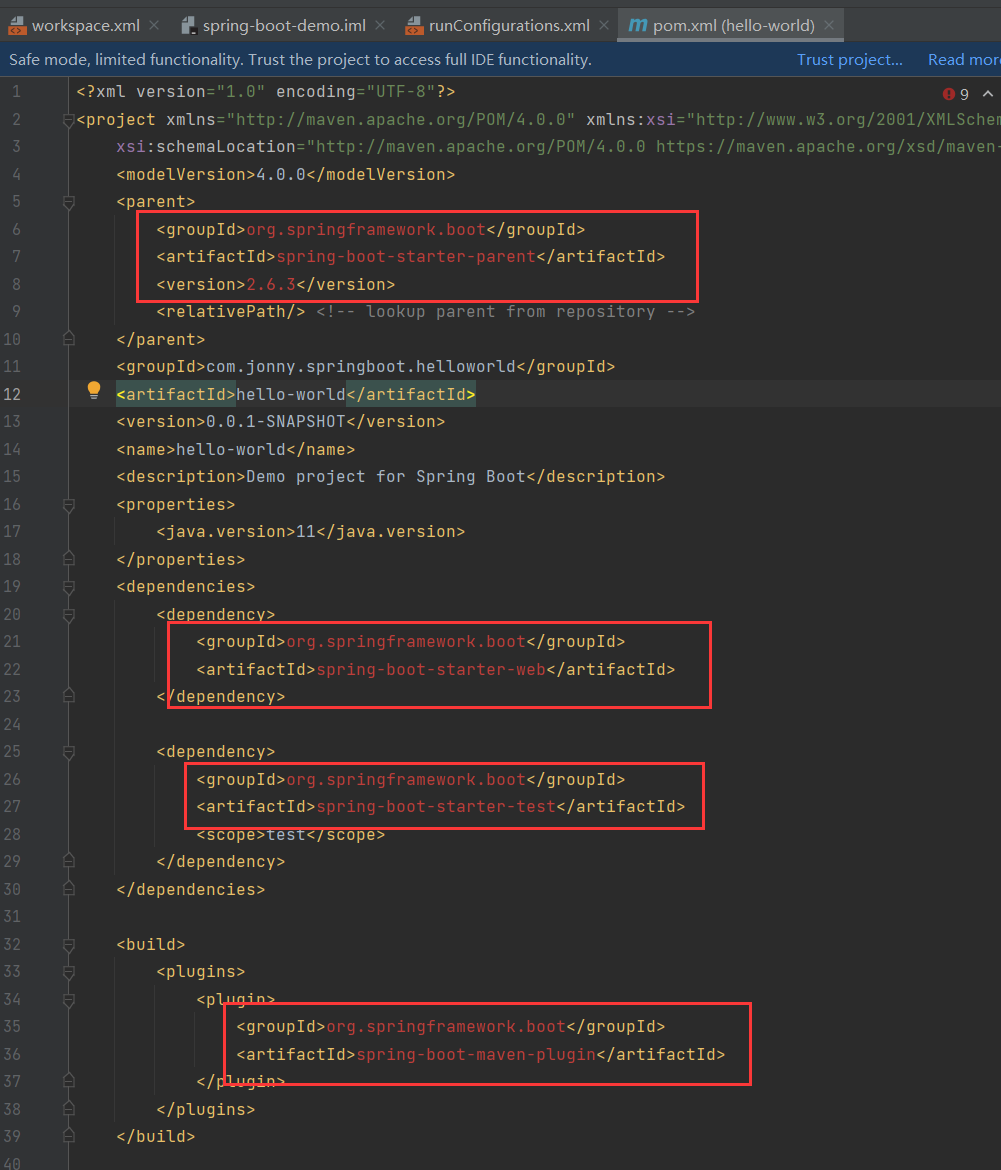Collapse the dependencies block on line 19
This screenshot has height=1170, width=1001.
[69, 587]
